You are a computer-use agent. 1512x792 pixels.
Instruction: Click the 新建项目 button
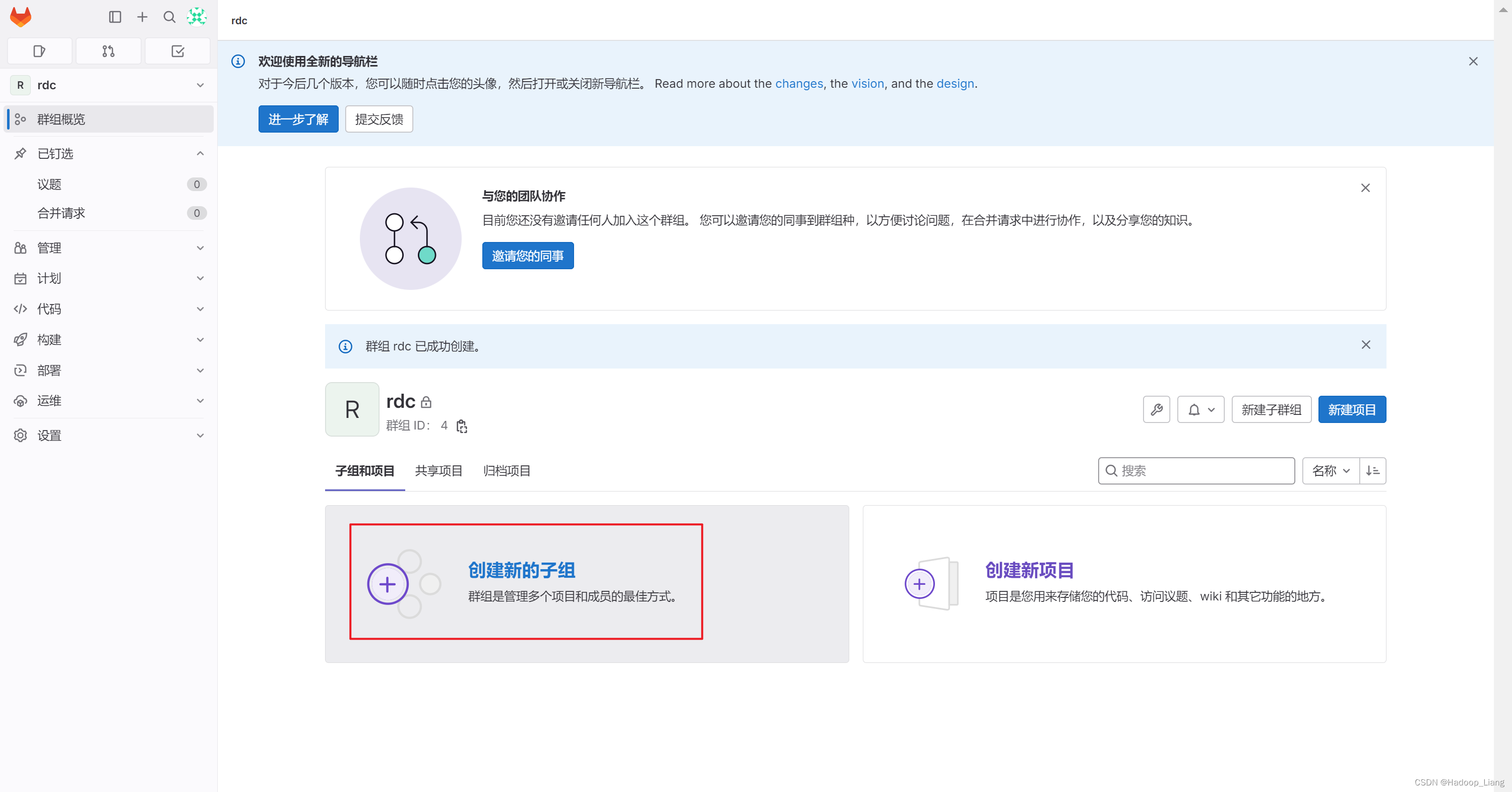[1351, 409]
